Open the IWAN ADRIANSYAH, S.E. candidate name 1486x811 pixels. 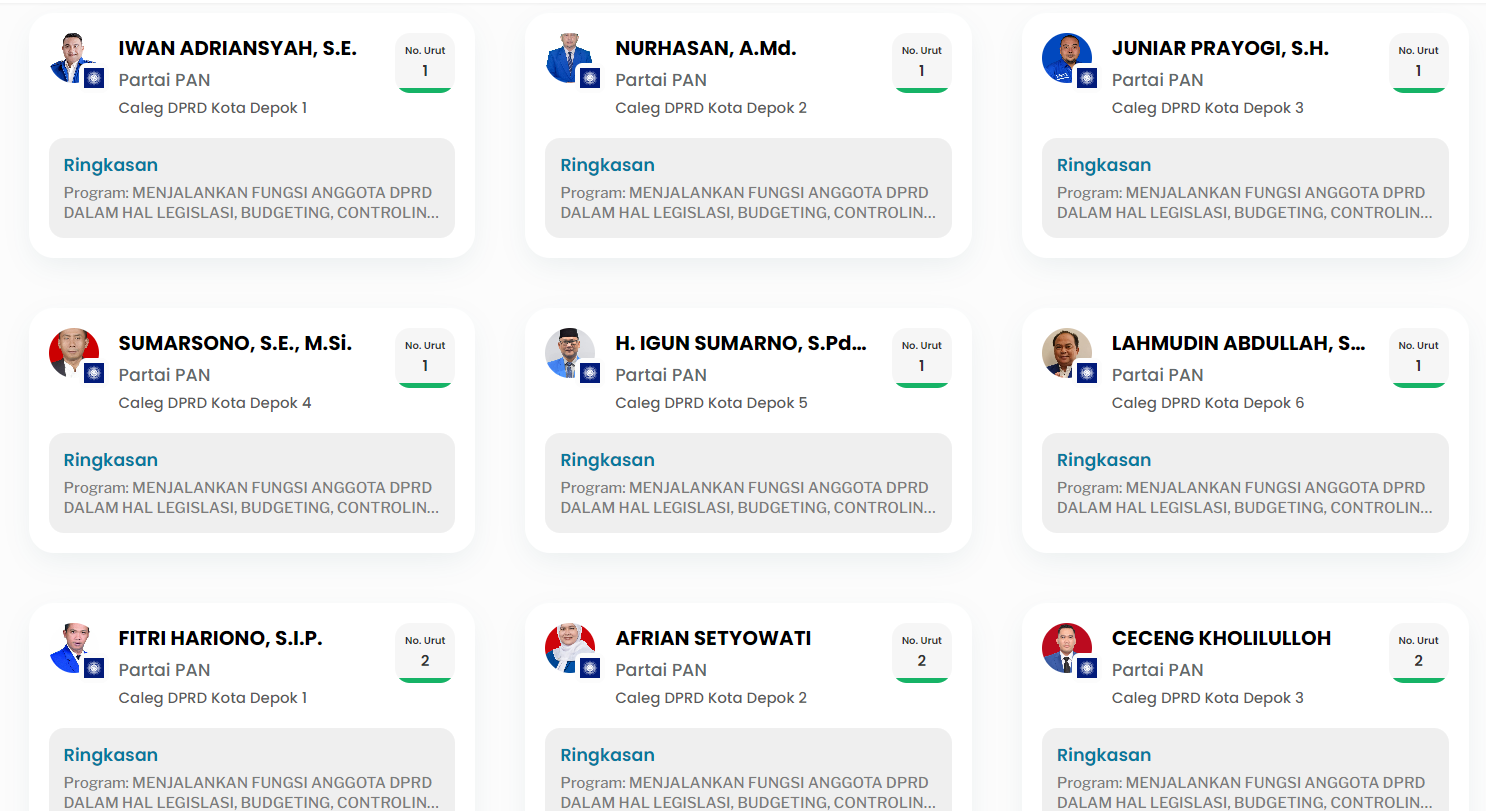click(238, 48)
